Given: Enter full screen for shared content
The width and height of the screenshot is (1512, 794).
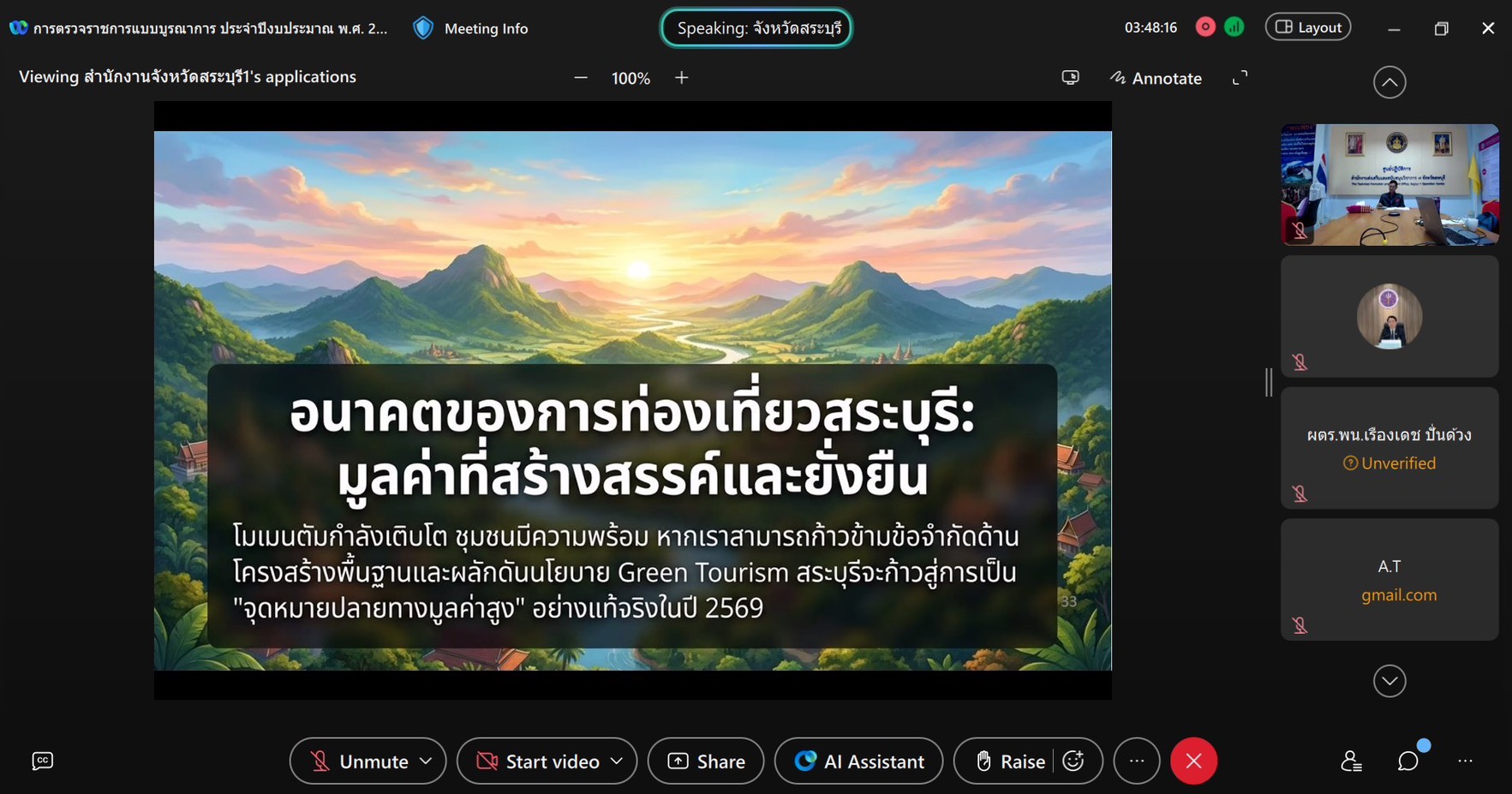Looking at the screenshot, I should 1240,78.
